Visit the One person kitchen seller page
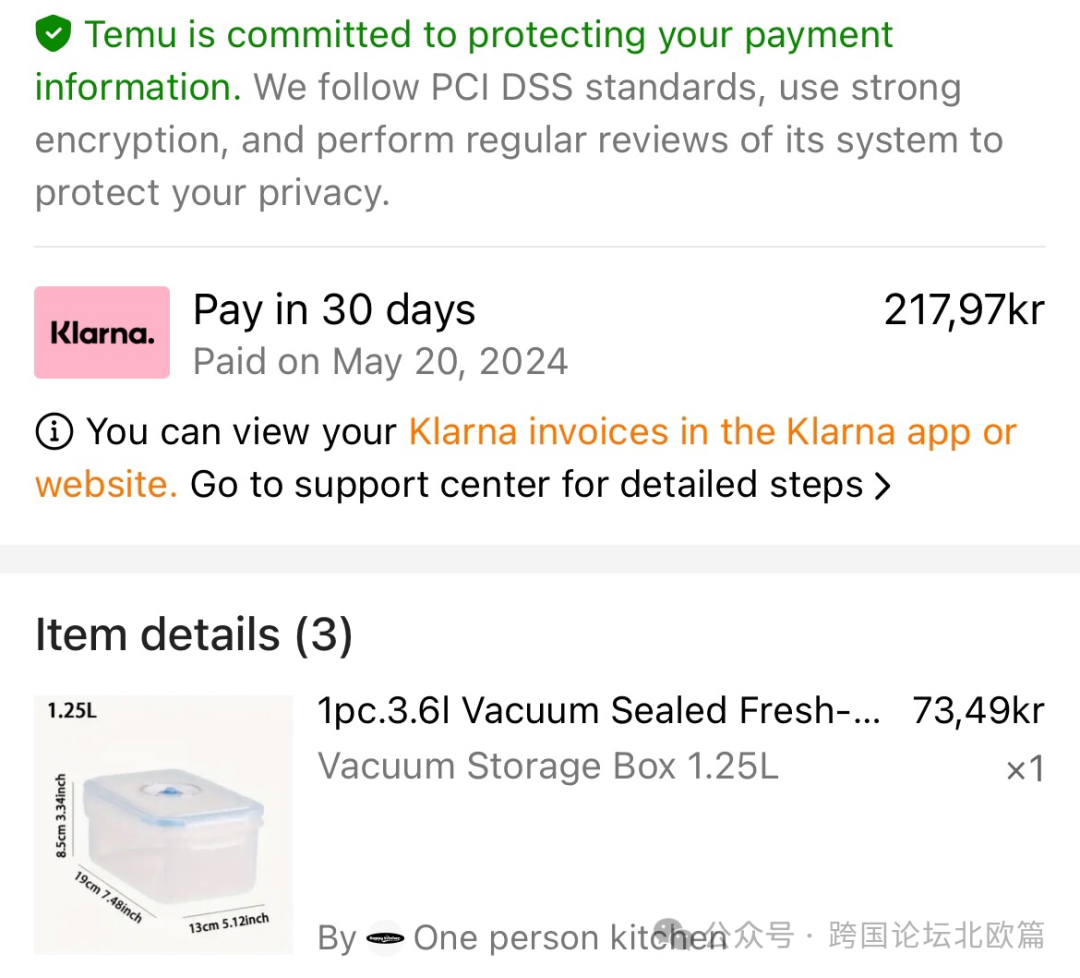Screen dimensions: 1080x978 tap(570, 937)
